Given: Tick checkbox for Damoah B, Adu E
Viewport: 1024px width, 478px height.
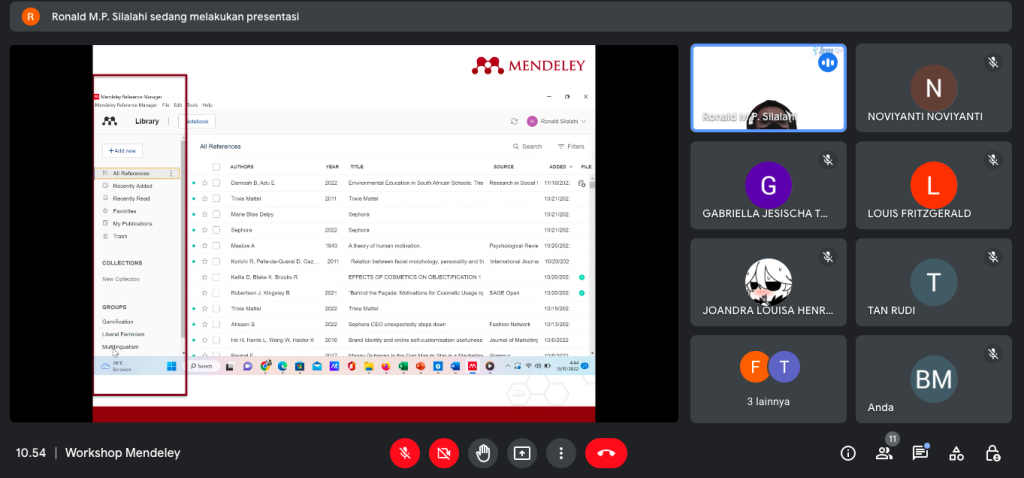Looking at the screenshot, I should tap(216, 183).
